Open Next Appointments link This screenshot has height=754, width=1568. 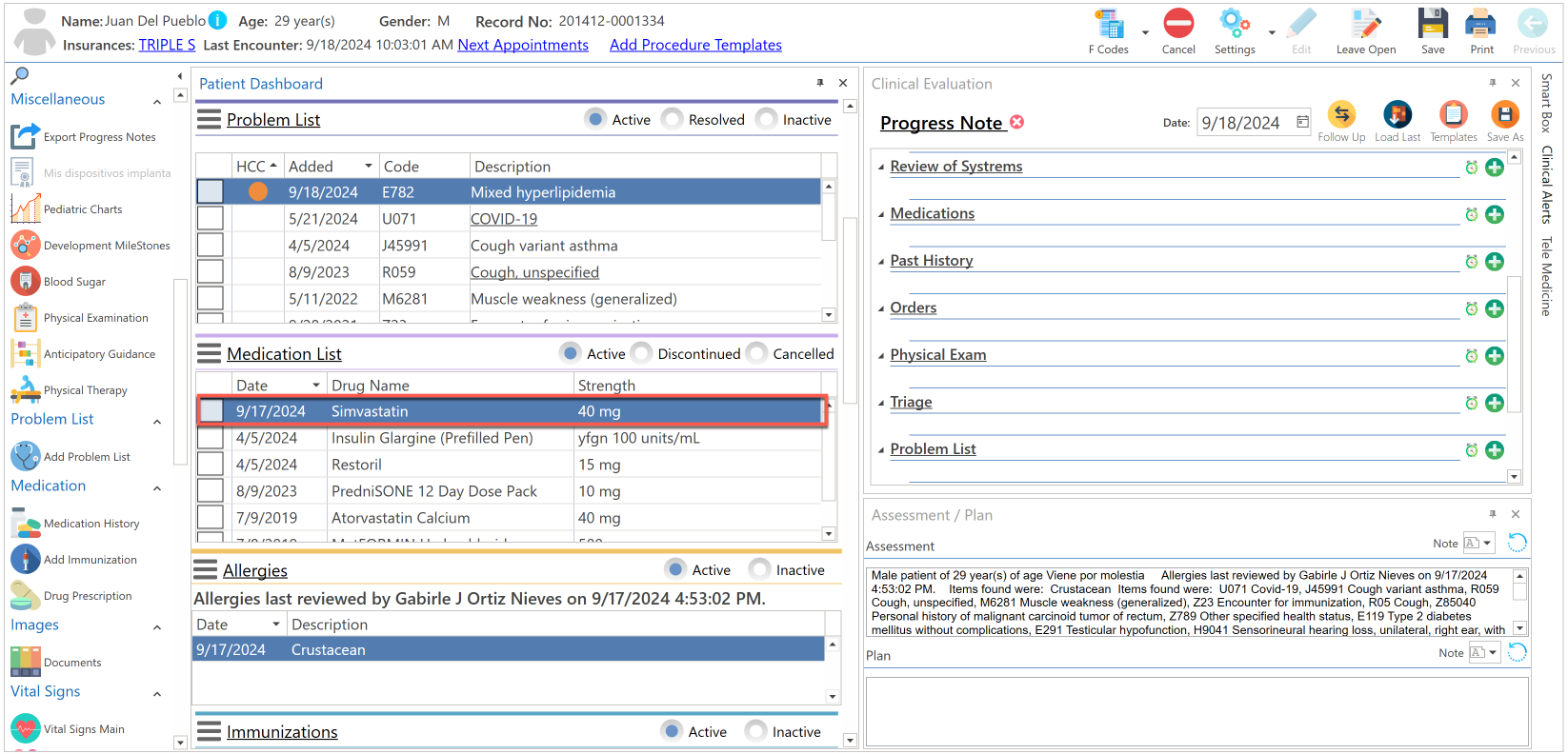point(523,45)
